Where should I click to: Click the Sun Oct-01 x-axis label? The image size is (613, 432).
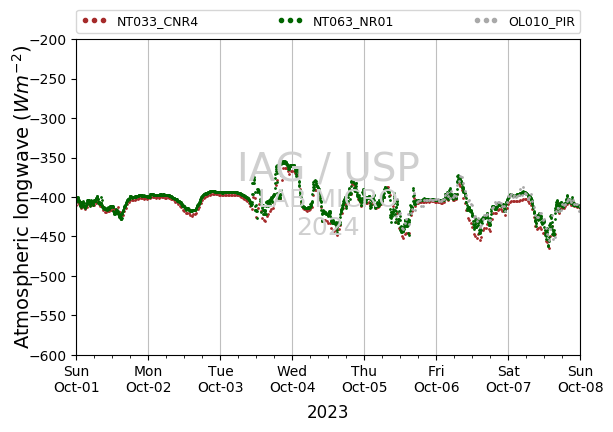point(77,379)
